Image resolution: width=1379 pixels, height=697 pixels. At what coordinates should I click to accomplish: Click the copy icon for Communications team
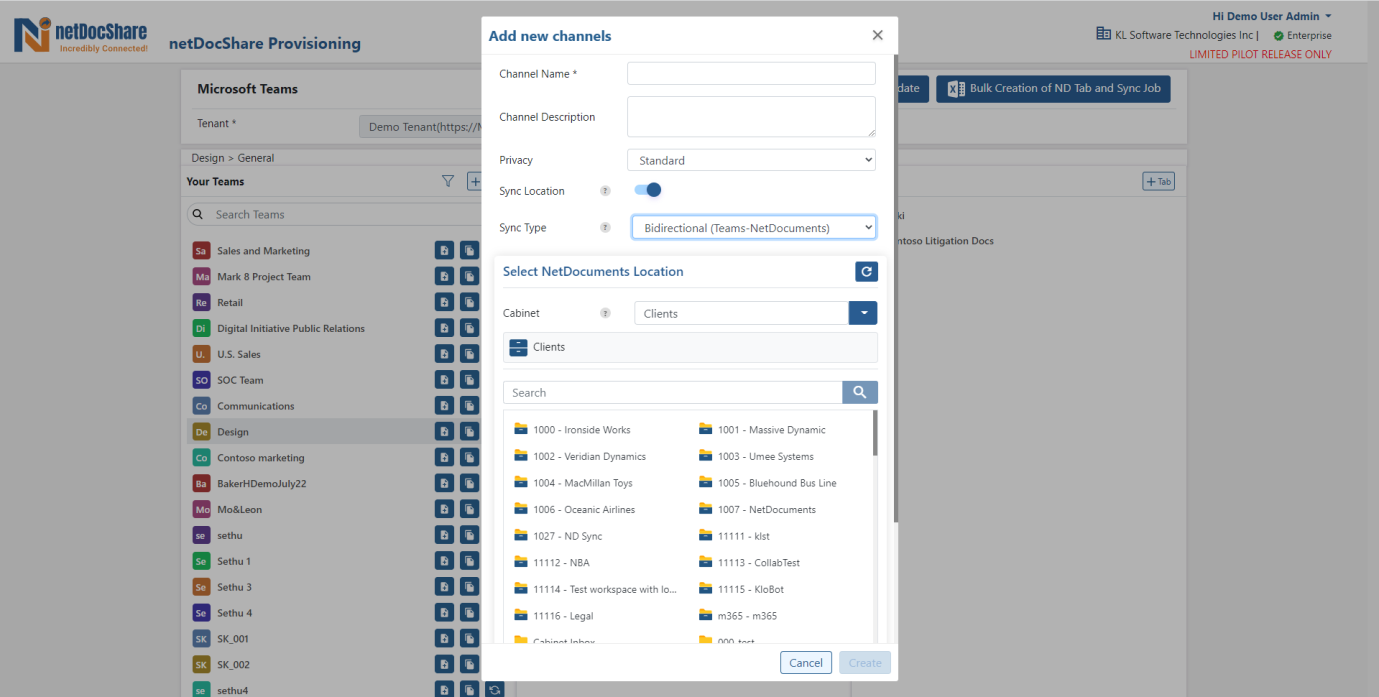[469, 406]
